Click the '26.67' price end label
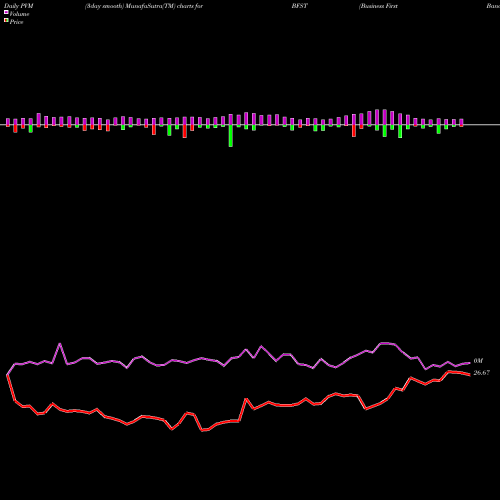This screenshot has height=500, width=500. pyautogui.click(x=482, y=373)
